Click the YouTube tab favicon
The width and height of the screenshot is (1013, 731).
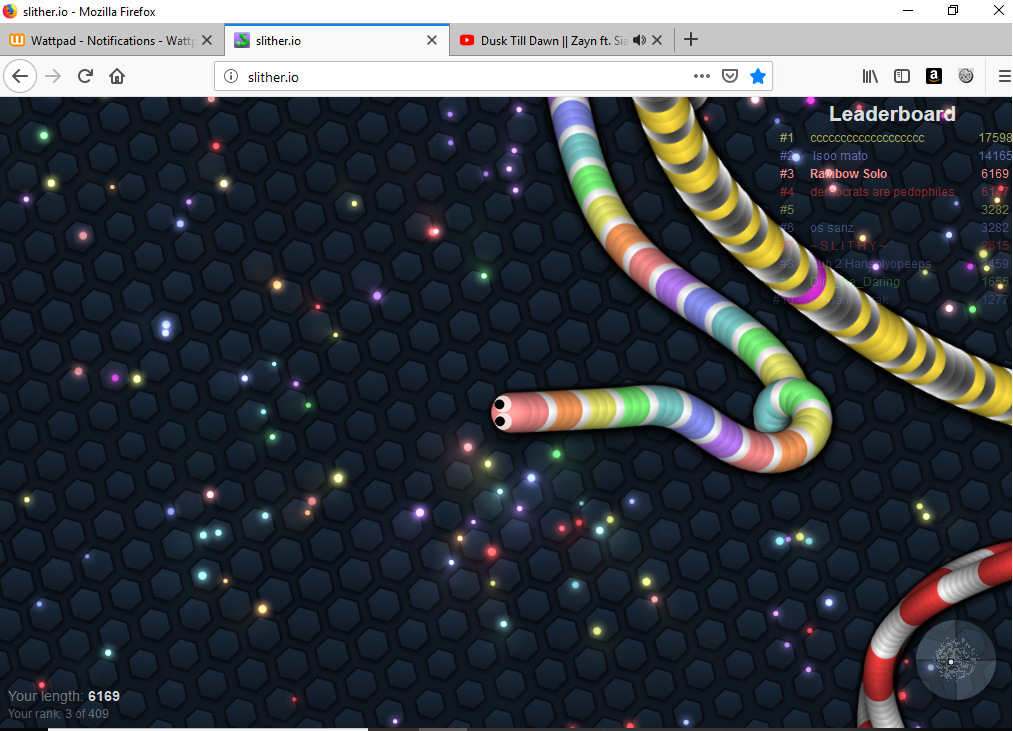(466, 40)
